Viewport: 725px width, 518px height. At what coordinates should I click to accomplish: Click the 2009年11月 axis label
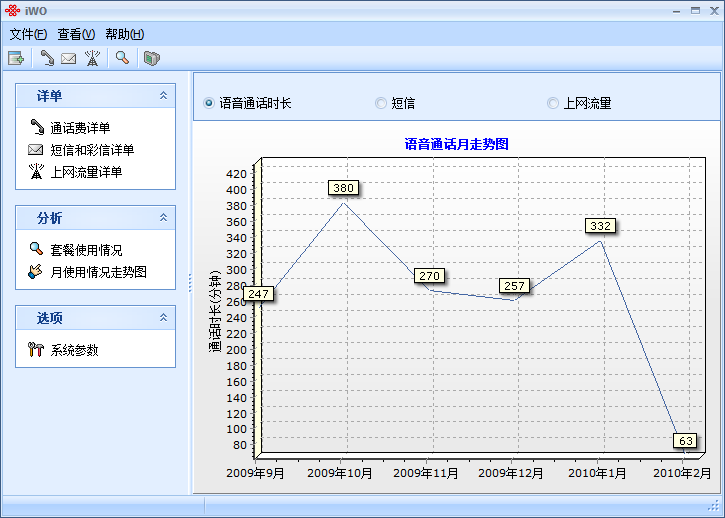426,473
